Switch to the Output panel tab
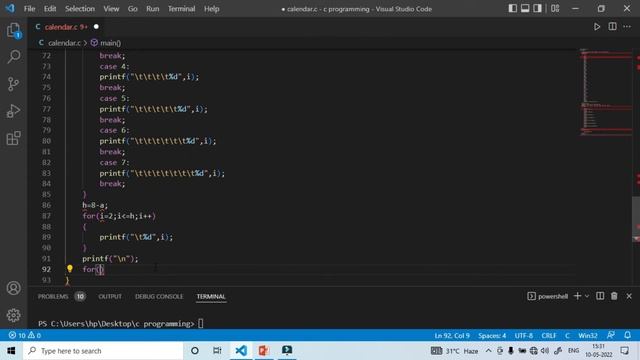640x360 pixels. click(x=110, y=297)
